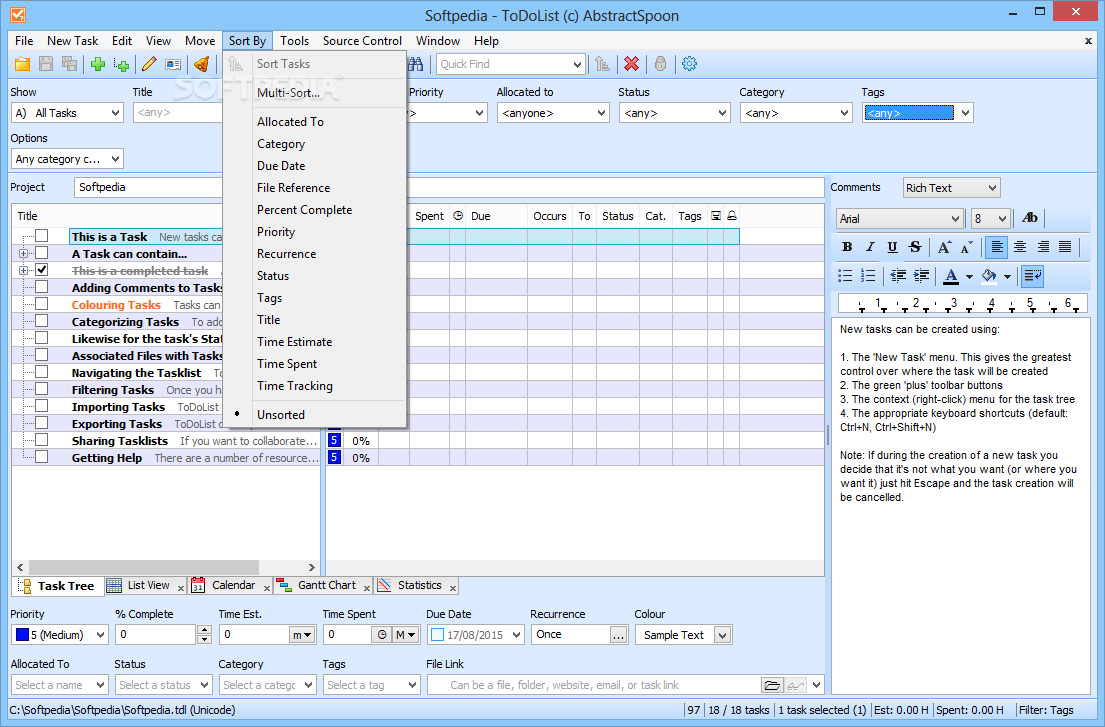Check the 'Filtering Tasks' checkbox
The height and width of the screenshot is (727, 1105).
click(42, 389)
